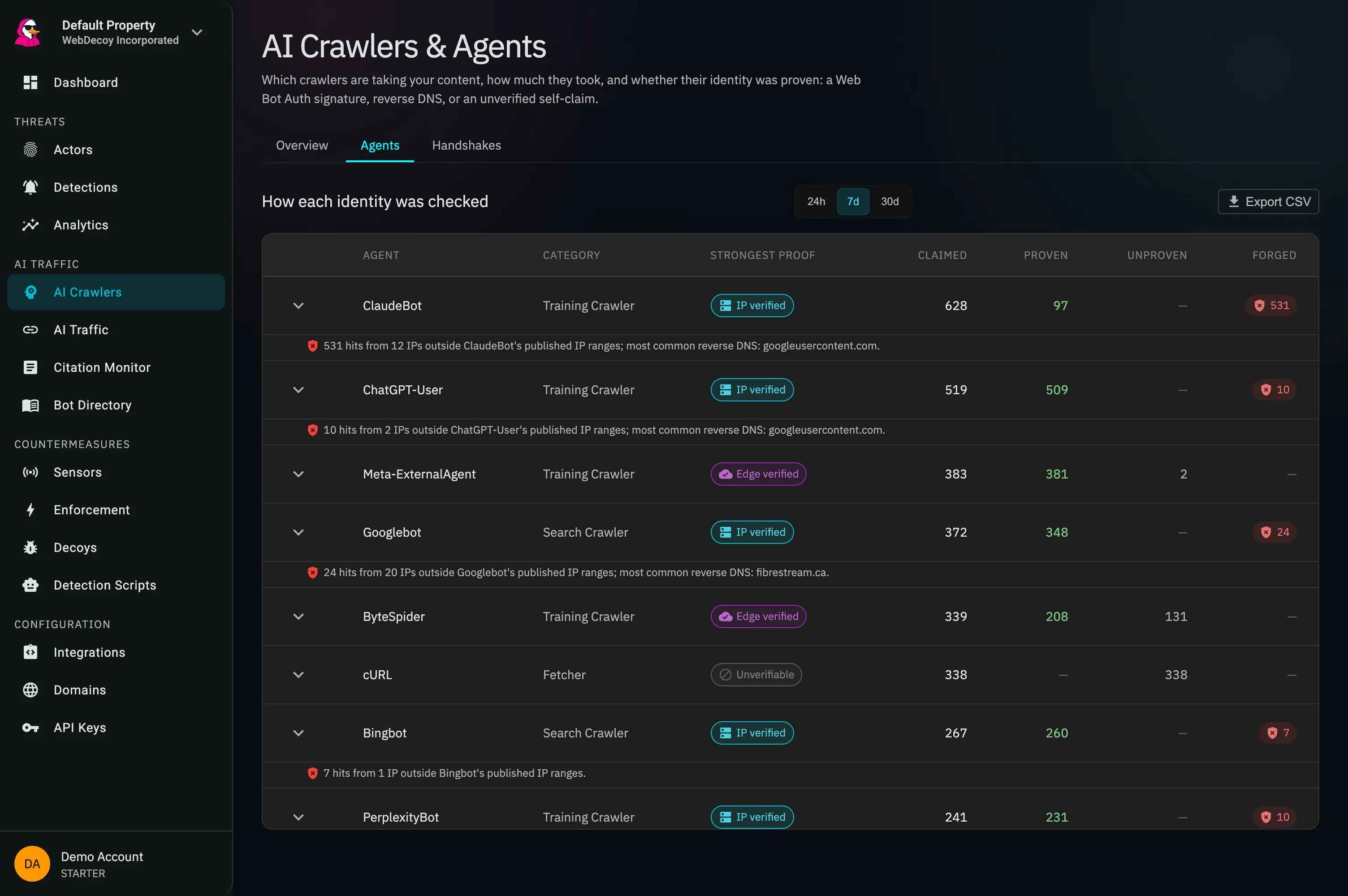This screenshot has width=1348, height=896.
Task: Click the Bot Directory book icon
Action: pyautogui.click(x=30, y=405)
